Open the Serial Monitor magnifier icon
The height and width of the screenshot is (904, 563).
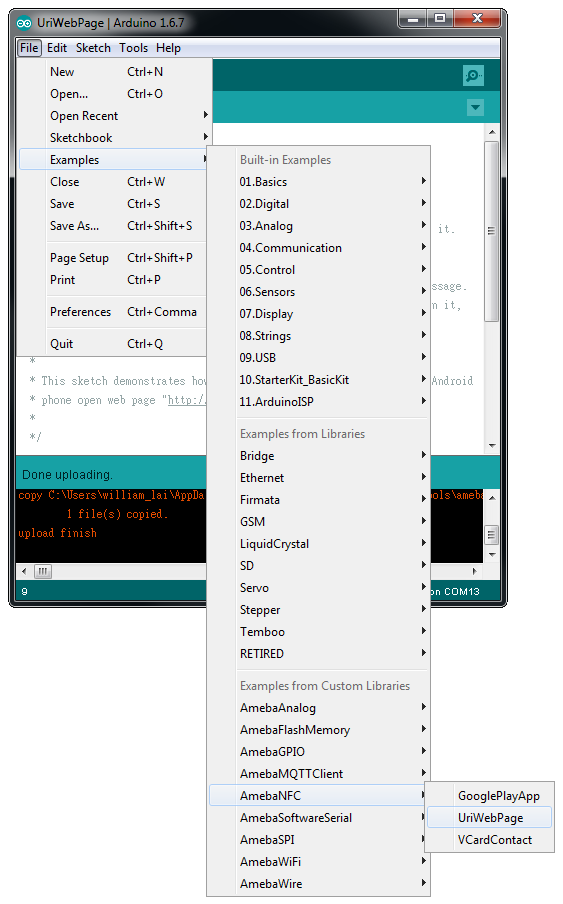point(473,76)
